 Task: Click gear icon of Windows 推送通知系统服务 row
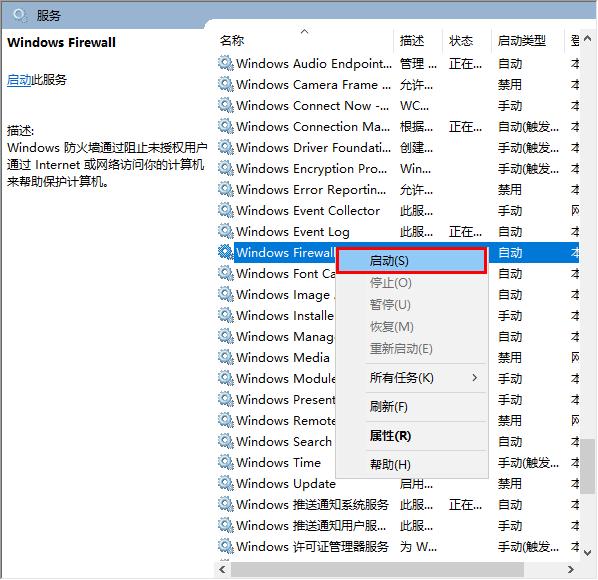225,504
